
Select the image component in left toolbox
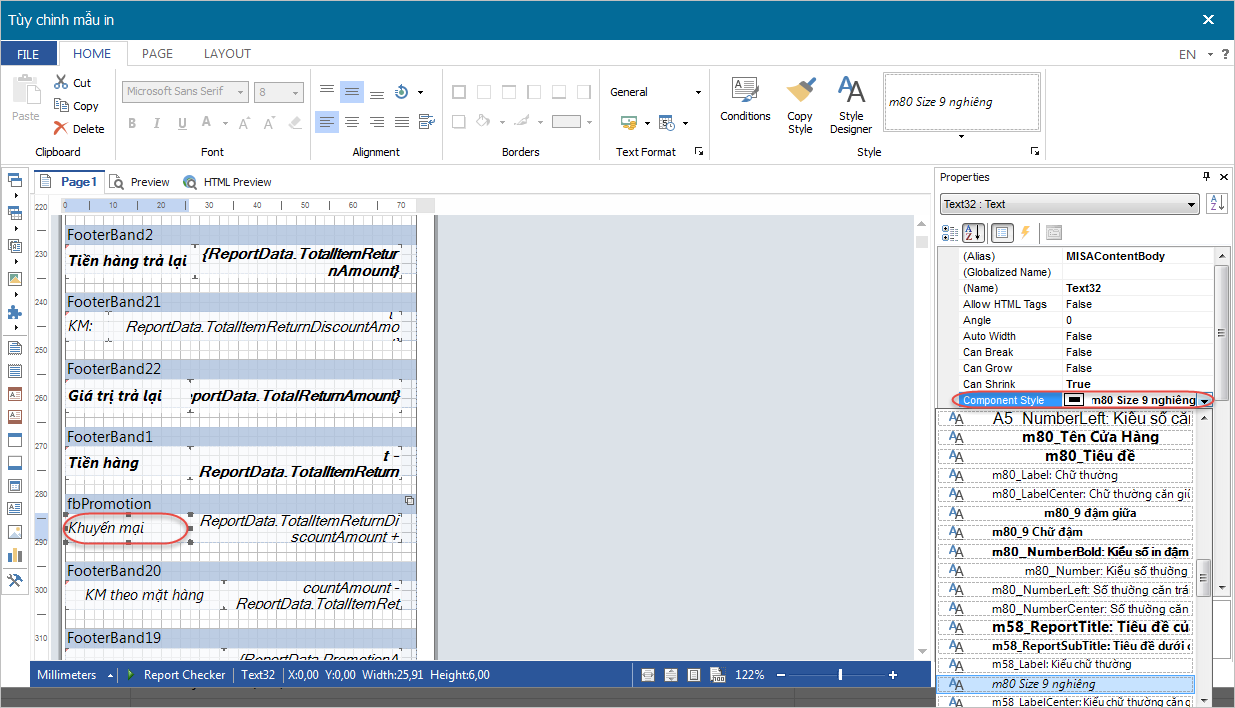click(x=14, y=532)
